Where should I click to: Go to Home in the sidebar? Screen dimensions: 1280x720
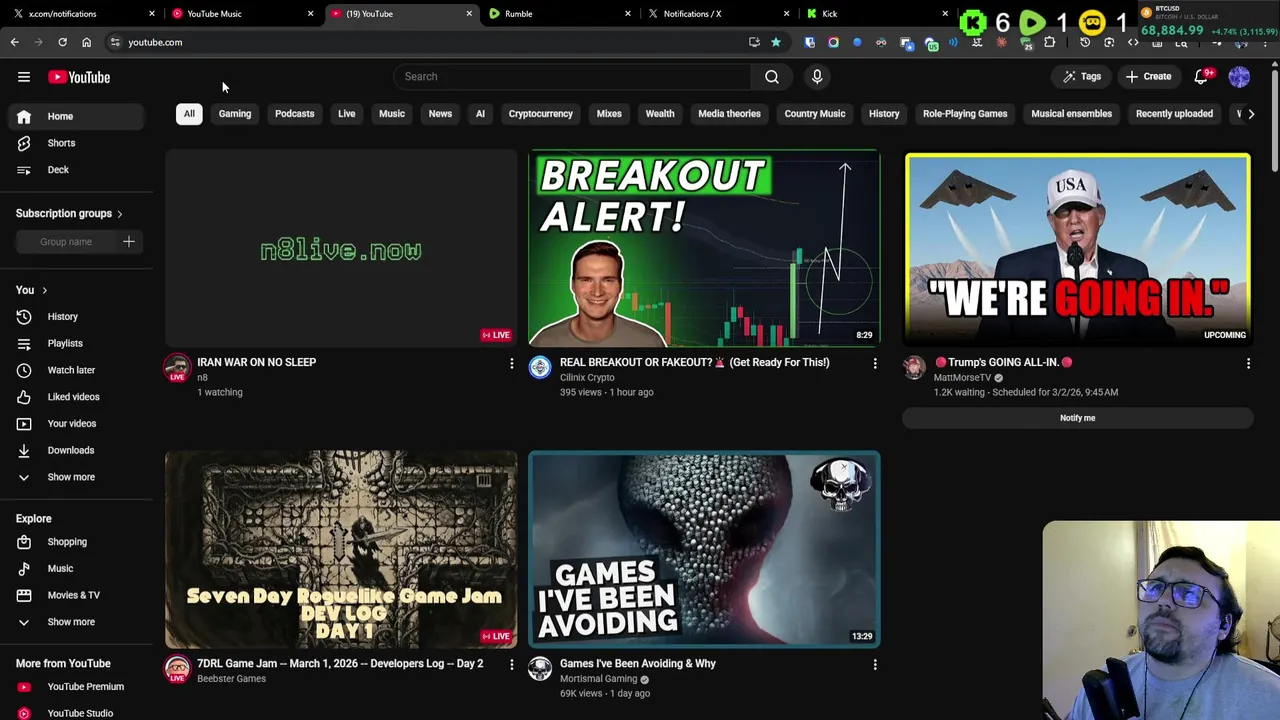click(77, 116)
